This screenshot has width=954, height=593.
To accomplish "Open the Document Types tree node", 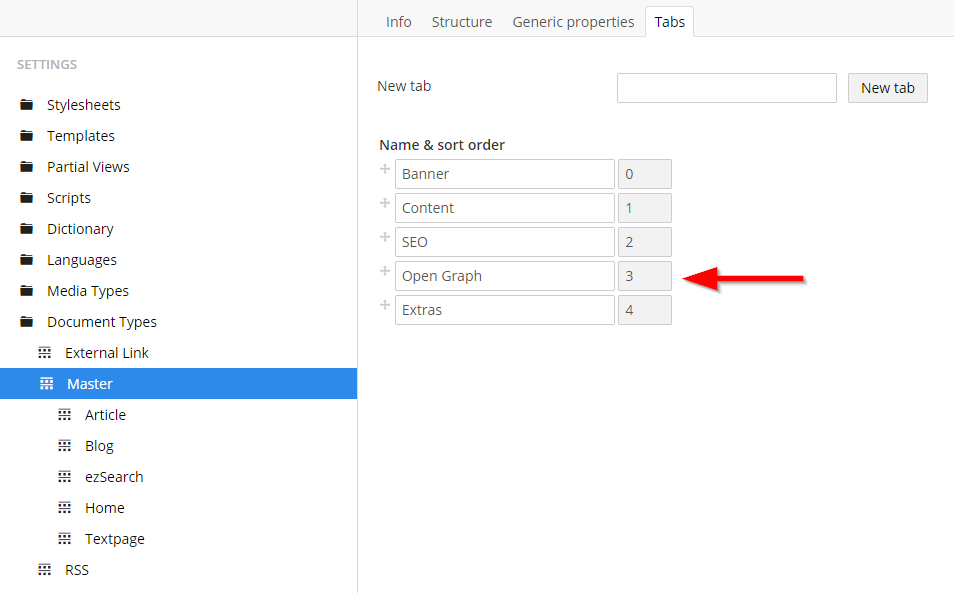I will [x=101, y=322].
